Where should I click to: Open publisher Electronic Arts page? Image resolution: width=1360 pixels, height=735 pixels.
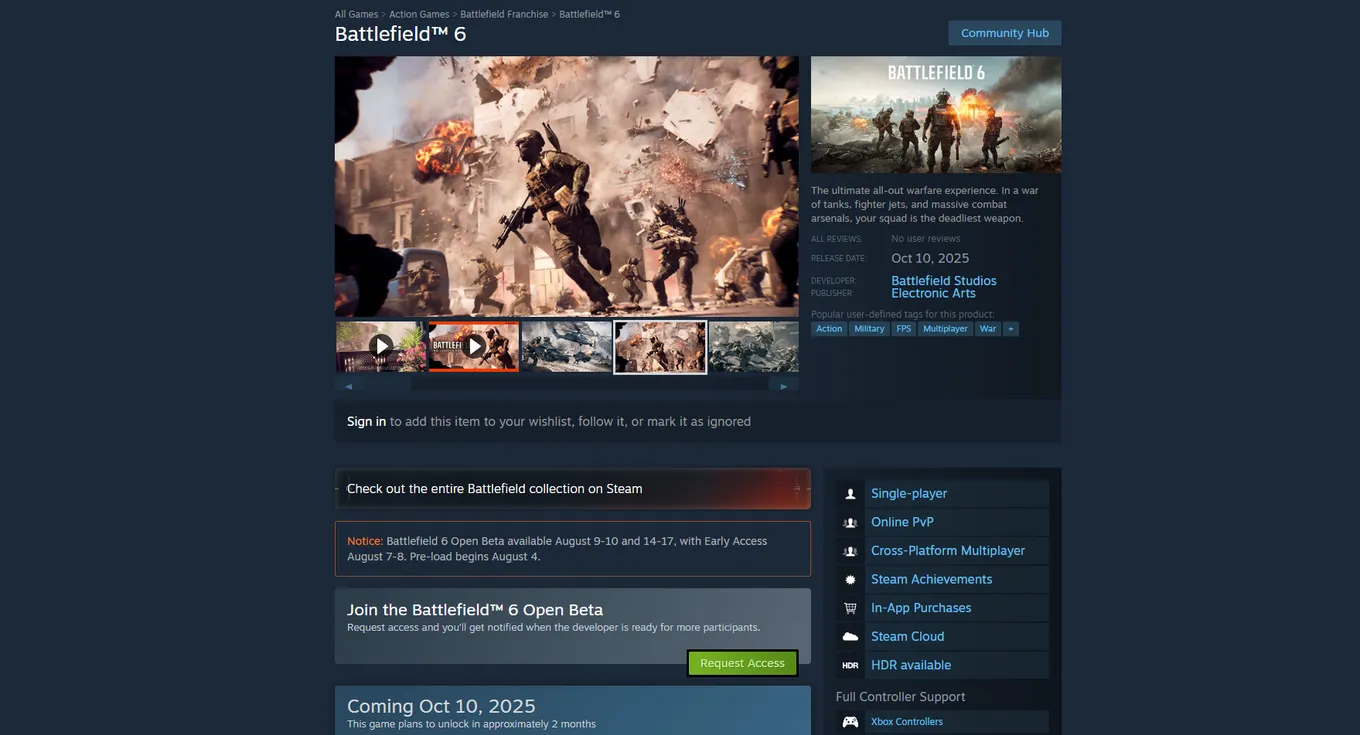coord(933,293)
